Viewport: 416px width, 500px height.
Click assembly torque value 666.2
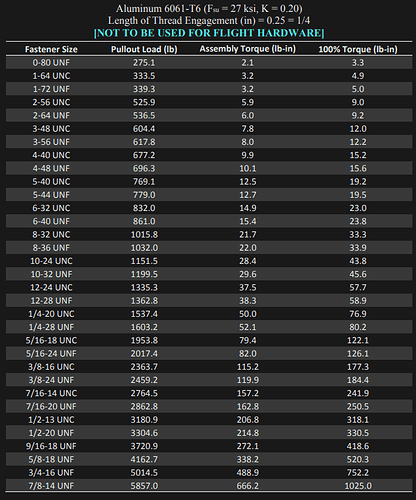(x=247, y=486)
